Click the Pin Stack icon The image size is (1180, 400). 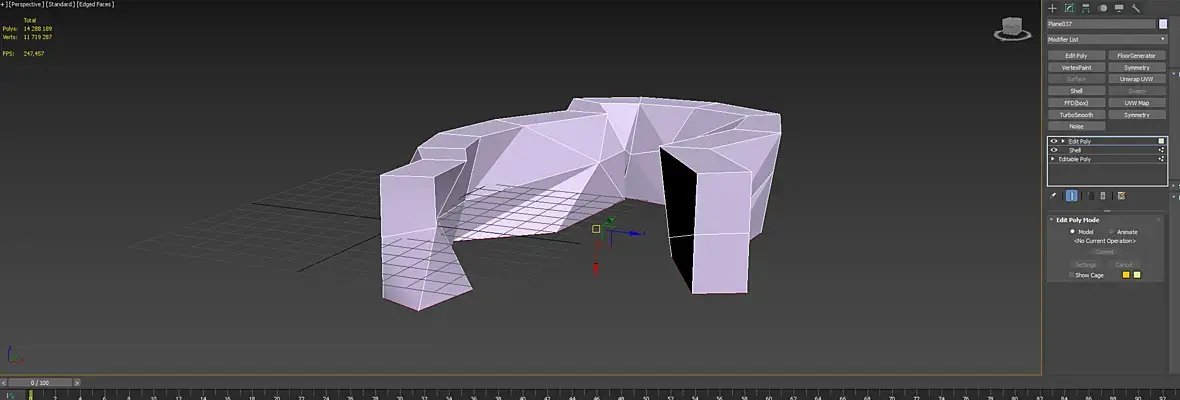(x=1054, y=195)
